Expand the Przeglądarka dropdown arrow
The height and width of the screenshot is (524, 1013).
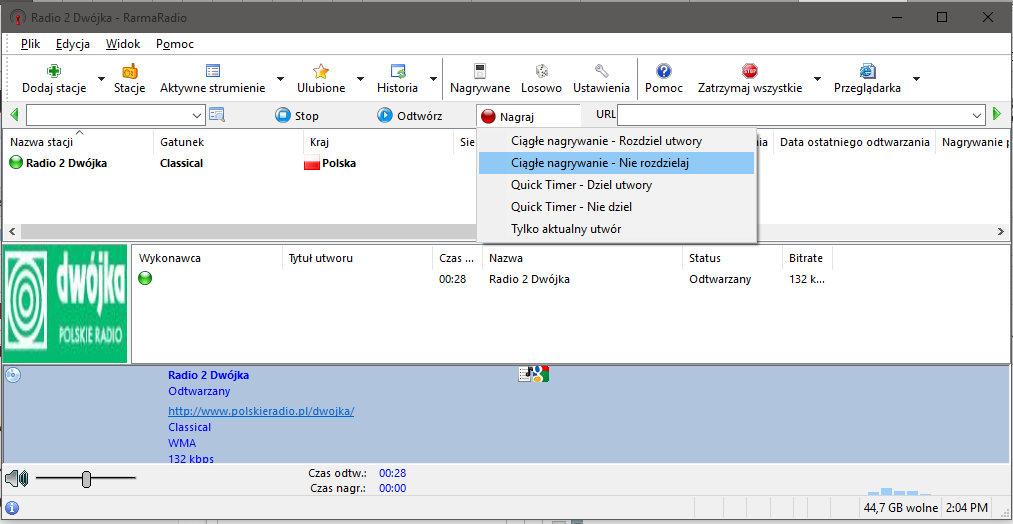coord(915,79)
